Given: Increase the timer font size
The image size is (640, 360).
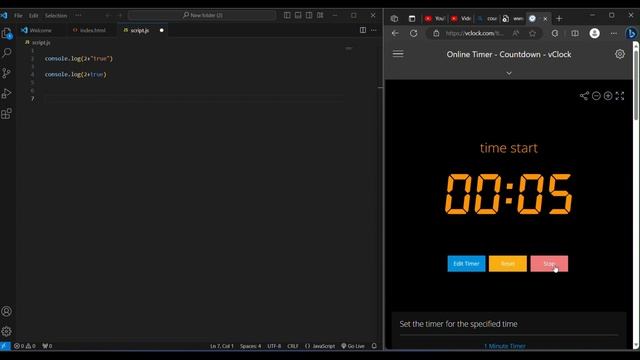Looking at the screenshot, I should (x=608, y=96).
